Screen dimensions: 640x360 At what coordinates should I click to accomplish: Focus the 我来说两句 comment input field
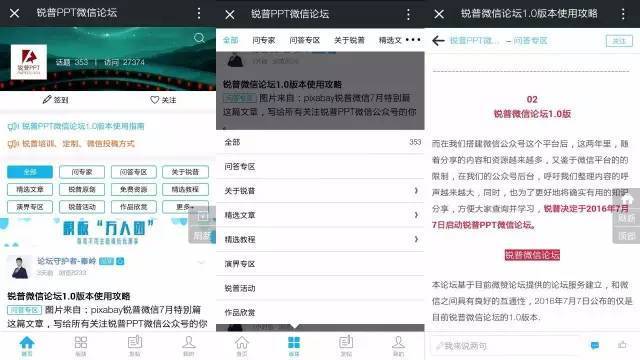tap(506, 346)
